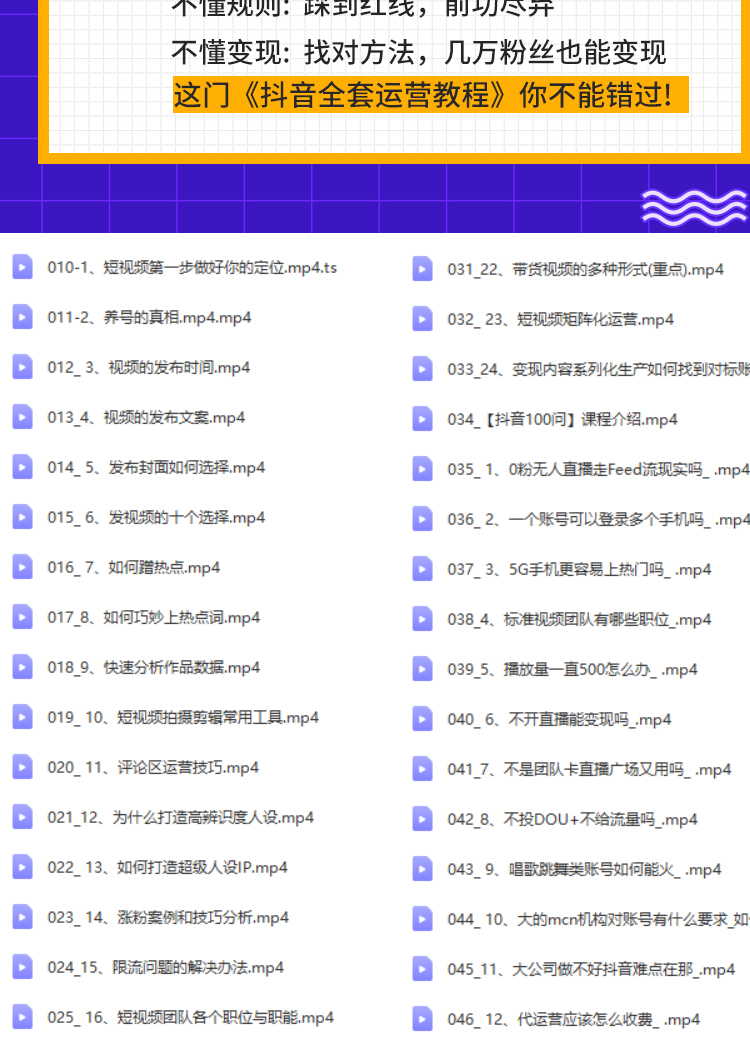750x1051 pixels.
Task: Open file 038_4、标准视频团队有哪些职位
Action: click(579, 619)
